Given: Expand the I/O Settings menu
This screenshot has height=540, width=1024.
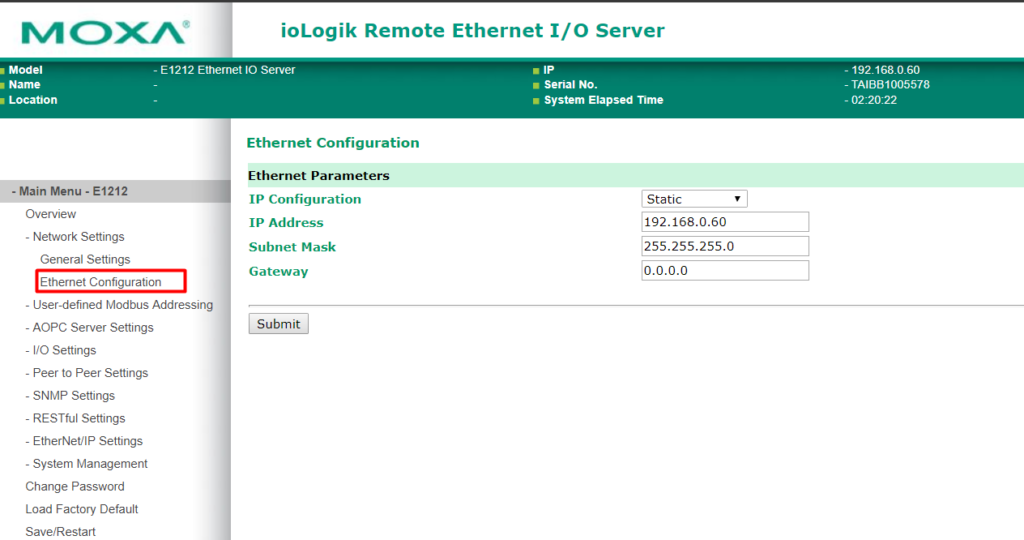Looking at the screenshot, I should [x=61, y=351].
